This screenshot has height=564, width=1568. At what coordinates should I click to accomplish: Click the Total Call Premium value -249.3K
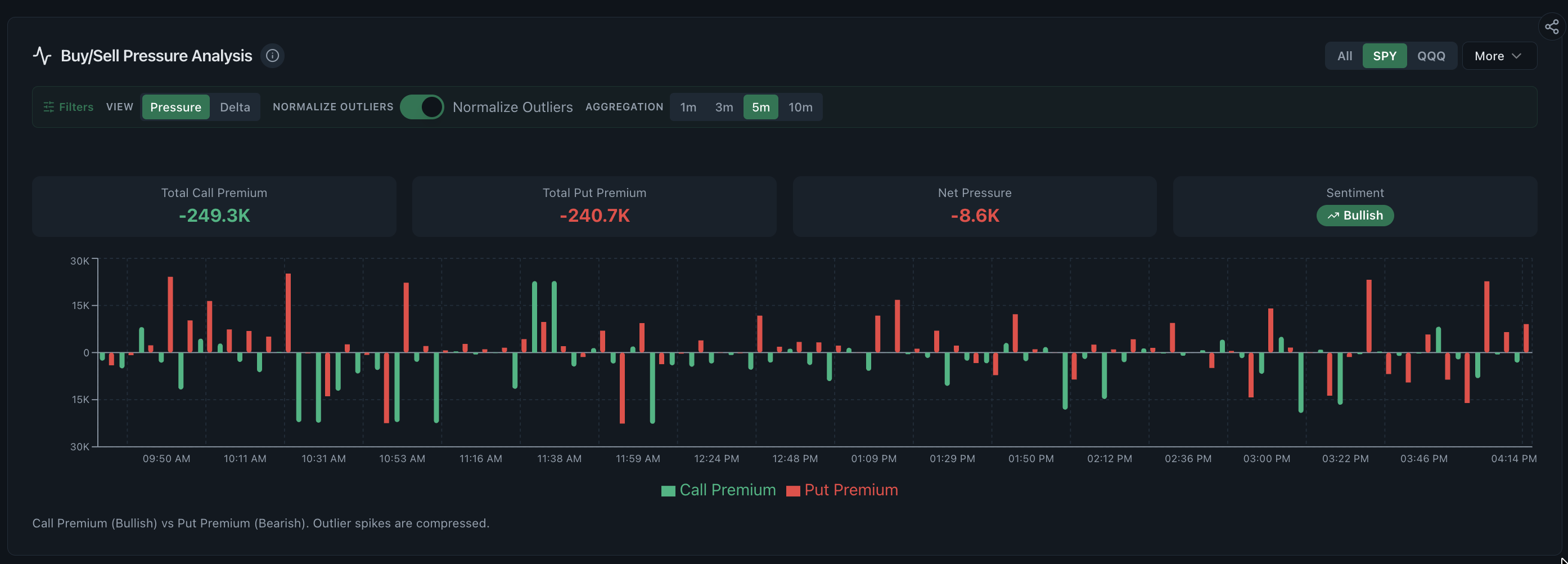214,215
